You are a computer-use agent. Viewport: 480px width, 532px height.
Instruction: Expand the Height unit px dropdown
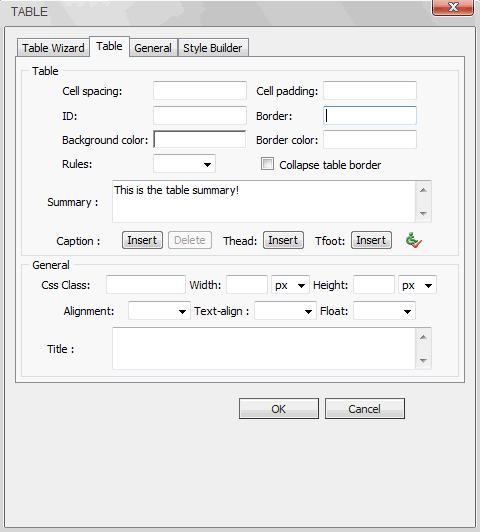point(417,285)
